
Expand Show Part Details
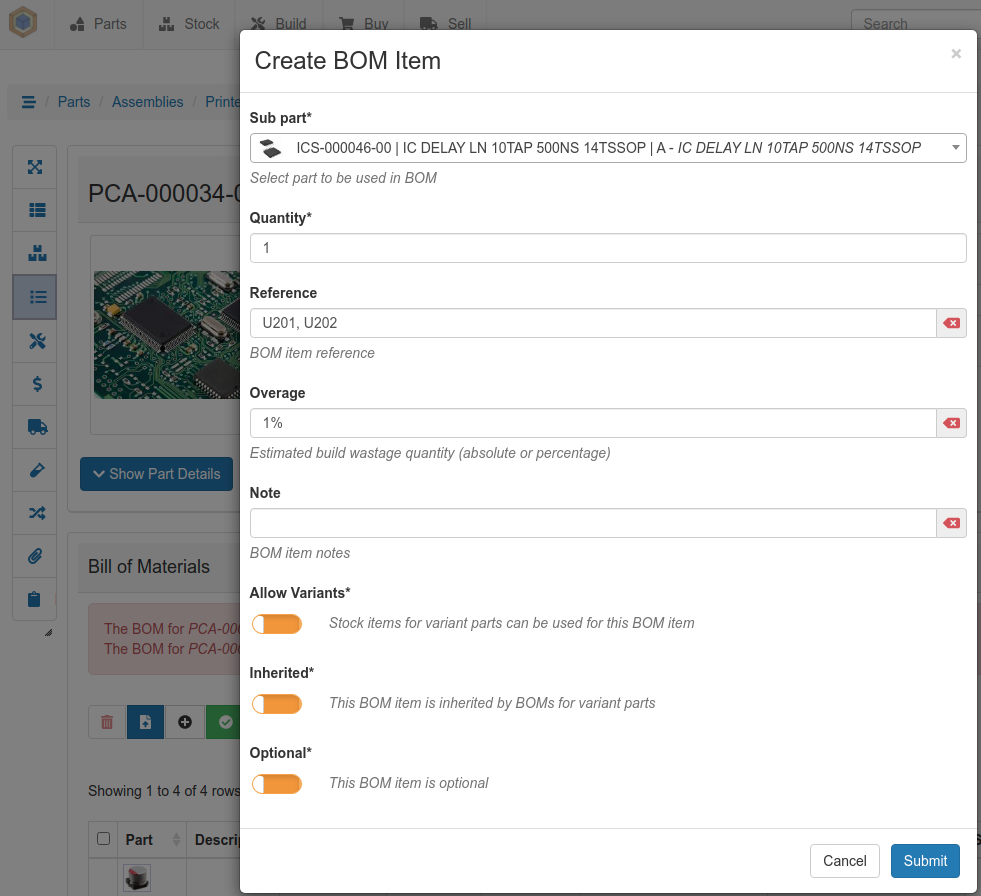coord(156,474)
